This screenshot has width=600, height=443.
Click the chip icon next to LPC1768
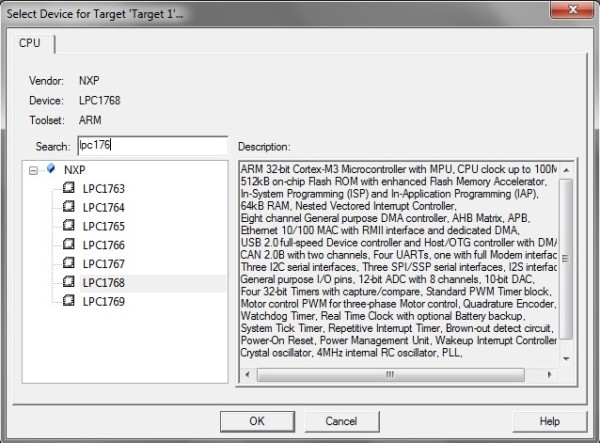(69, 283)
